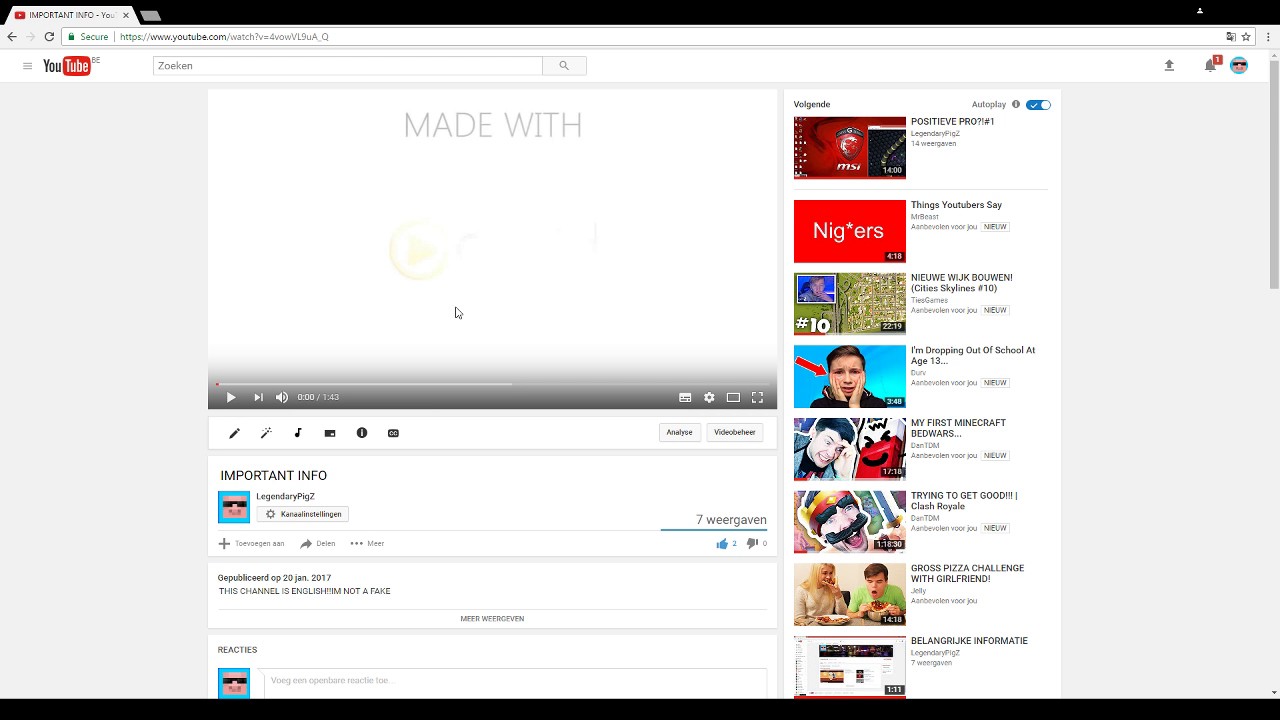
Task: Click the Secure site info label
Action: [x=88, y=37]
